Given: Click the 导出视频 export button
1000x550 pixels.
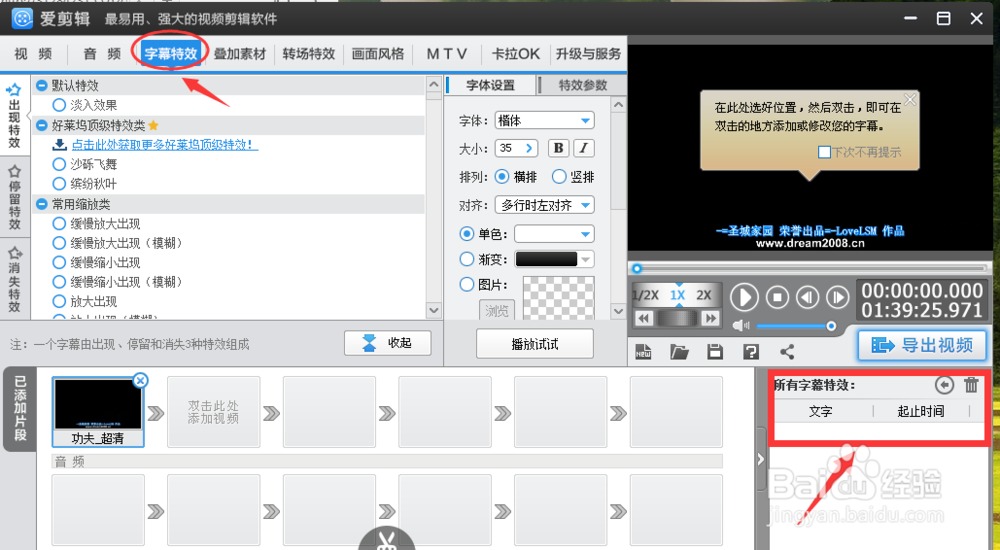Looking at the screenshot, I should [x=922, y=345].
